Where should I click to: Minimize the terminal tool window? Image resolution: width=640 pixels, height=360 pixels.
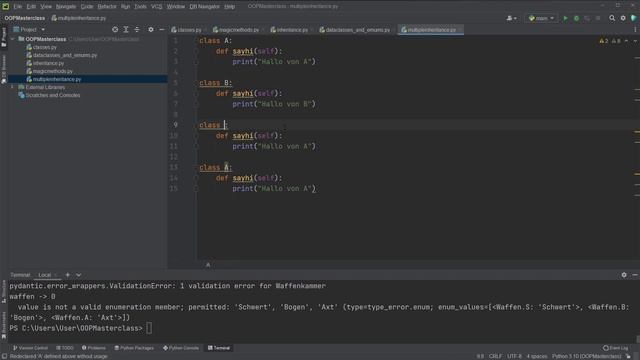pos(635,275)
